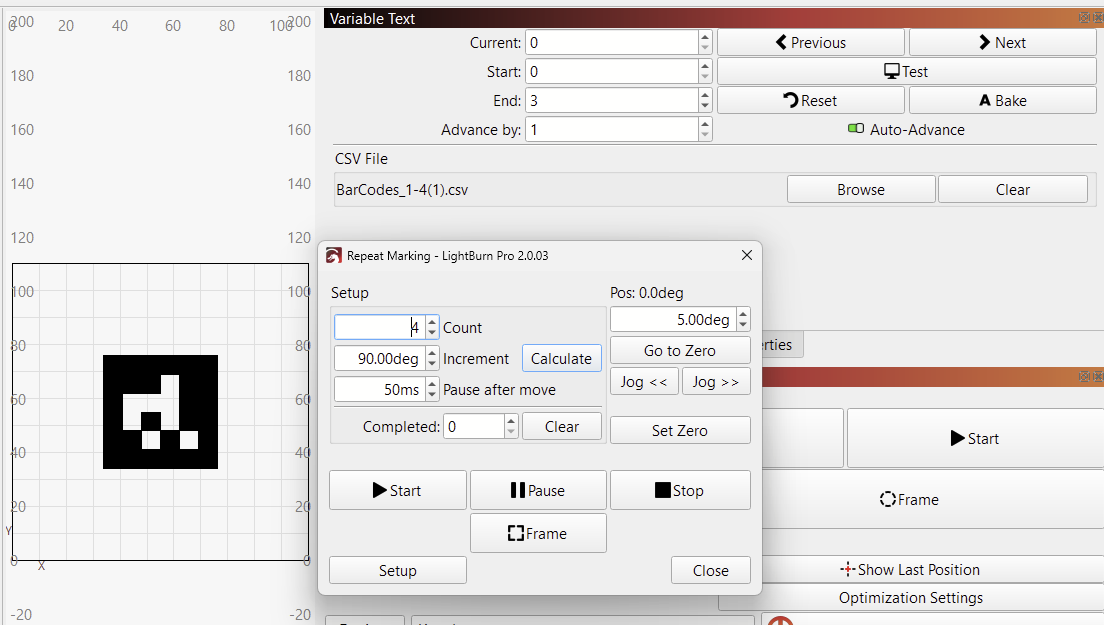Click the Calculate button
The width and height of the screenshot is (1104, 625).
pyautogui.click(x=561, y=358)
